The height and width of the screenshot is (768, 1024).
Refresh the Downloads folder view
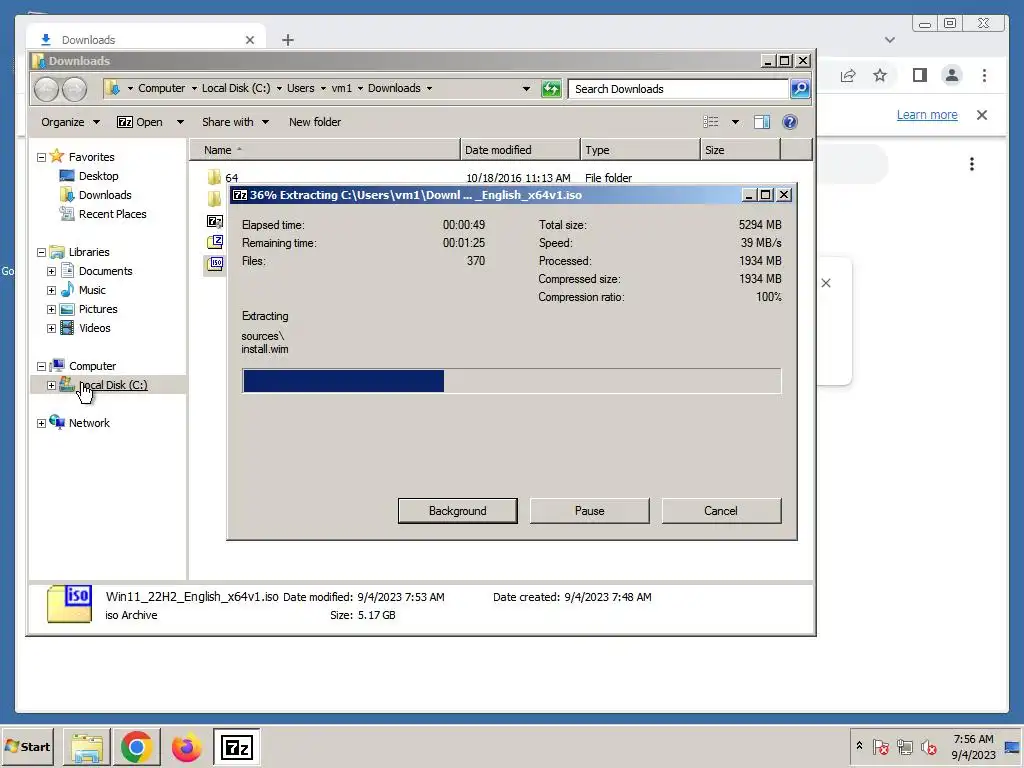tap(551, 89)
